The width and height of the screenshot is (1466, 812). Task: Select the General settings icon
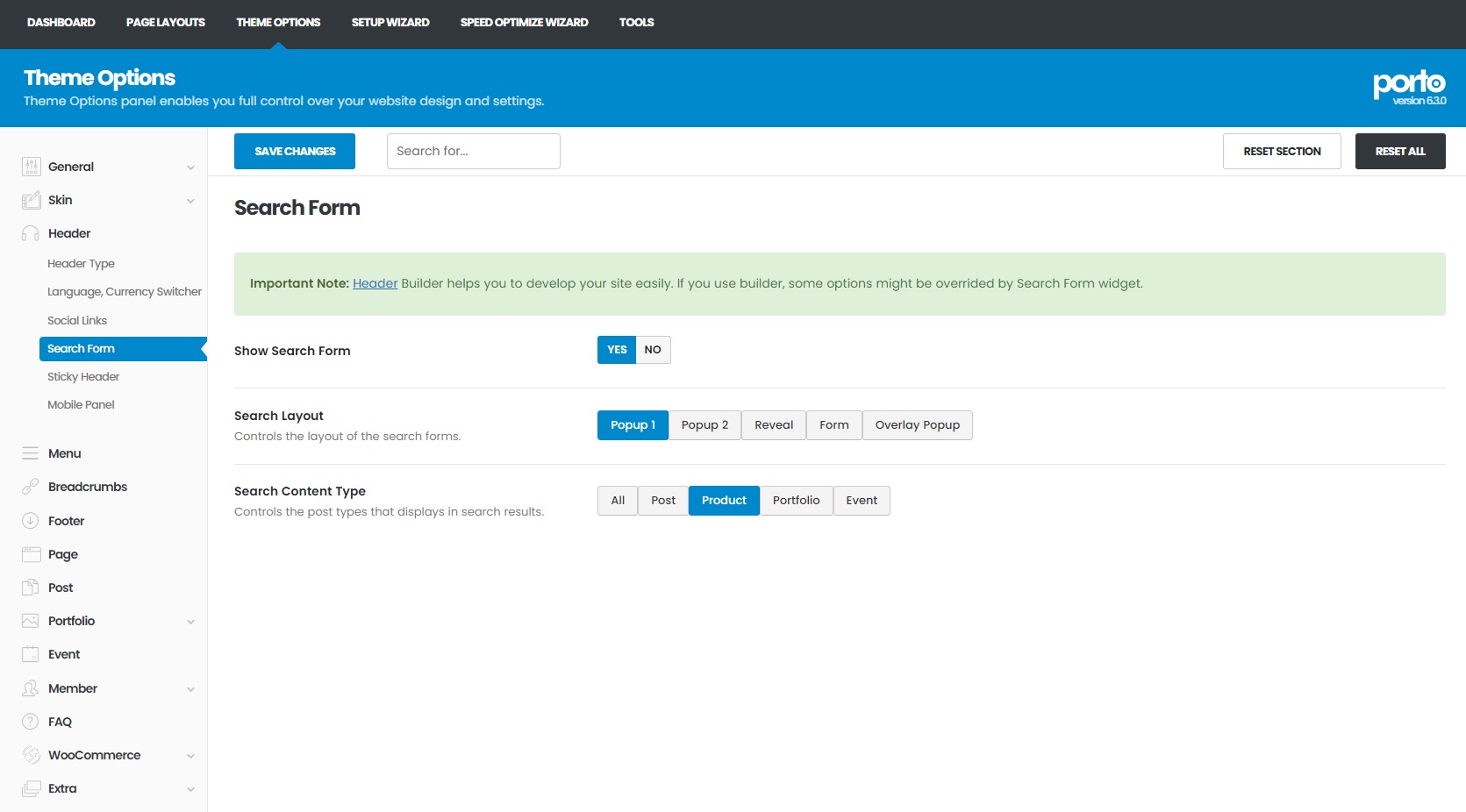pyautogui.click(x=31, y=167)
